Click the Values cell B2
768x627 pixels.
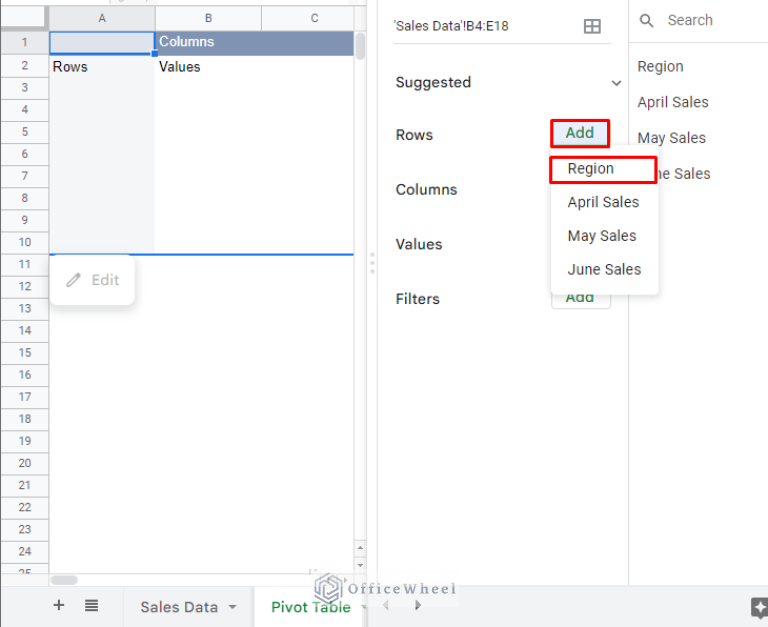(208, 67)
